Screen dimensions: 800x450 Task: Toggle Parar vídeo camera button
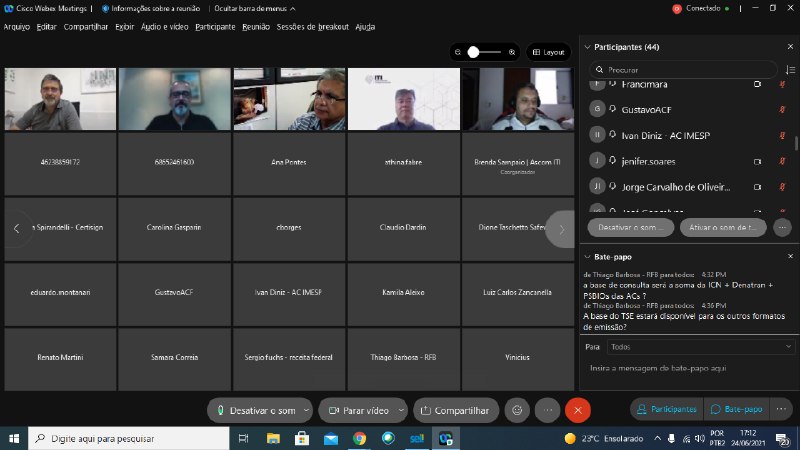[358, 410]
